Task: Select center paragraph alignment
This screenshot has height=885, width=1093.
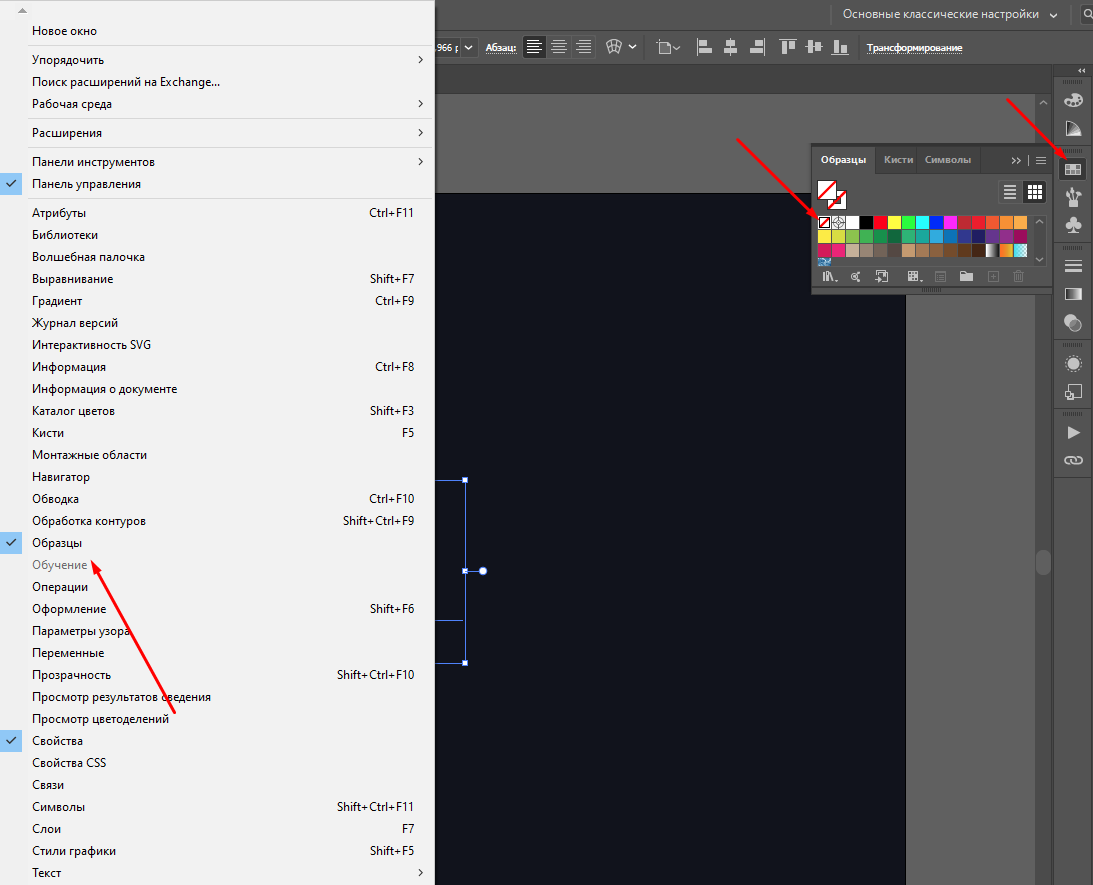Action: (558, 47)
